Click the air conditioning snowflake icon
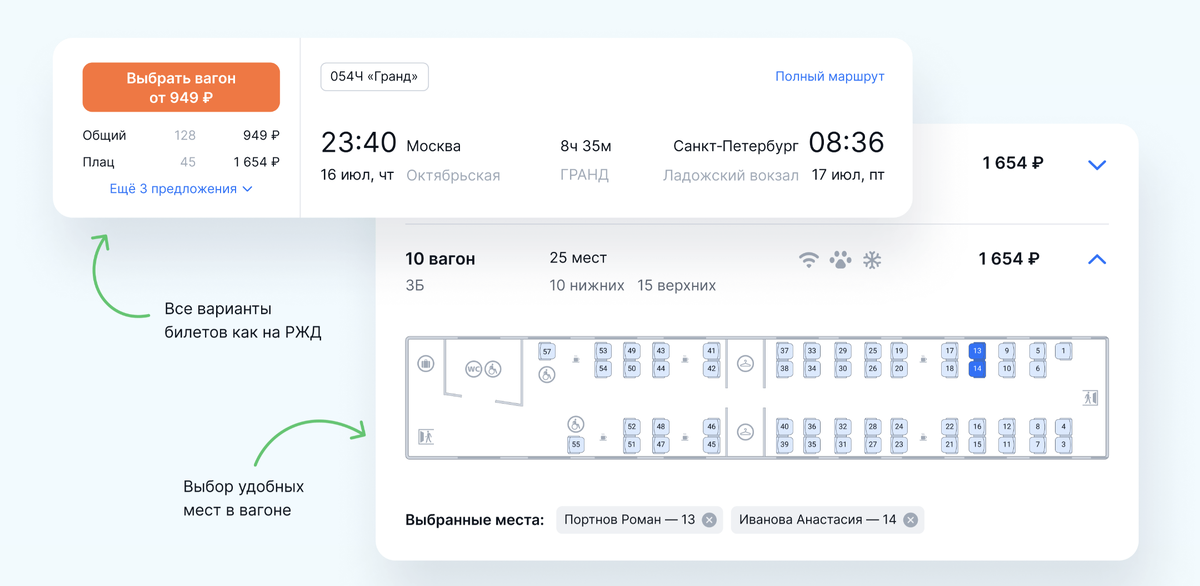This screenshot has height=586, width=1200. [x=873, y=260]
